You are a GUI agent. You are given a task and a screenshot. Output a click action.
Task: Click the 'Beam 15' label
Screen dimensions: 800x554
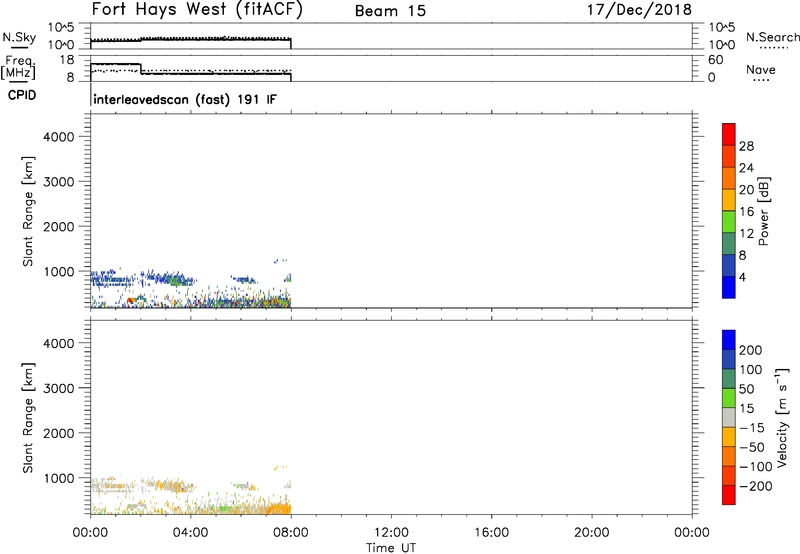pyautogui.click(x=390, y=11)
